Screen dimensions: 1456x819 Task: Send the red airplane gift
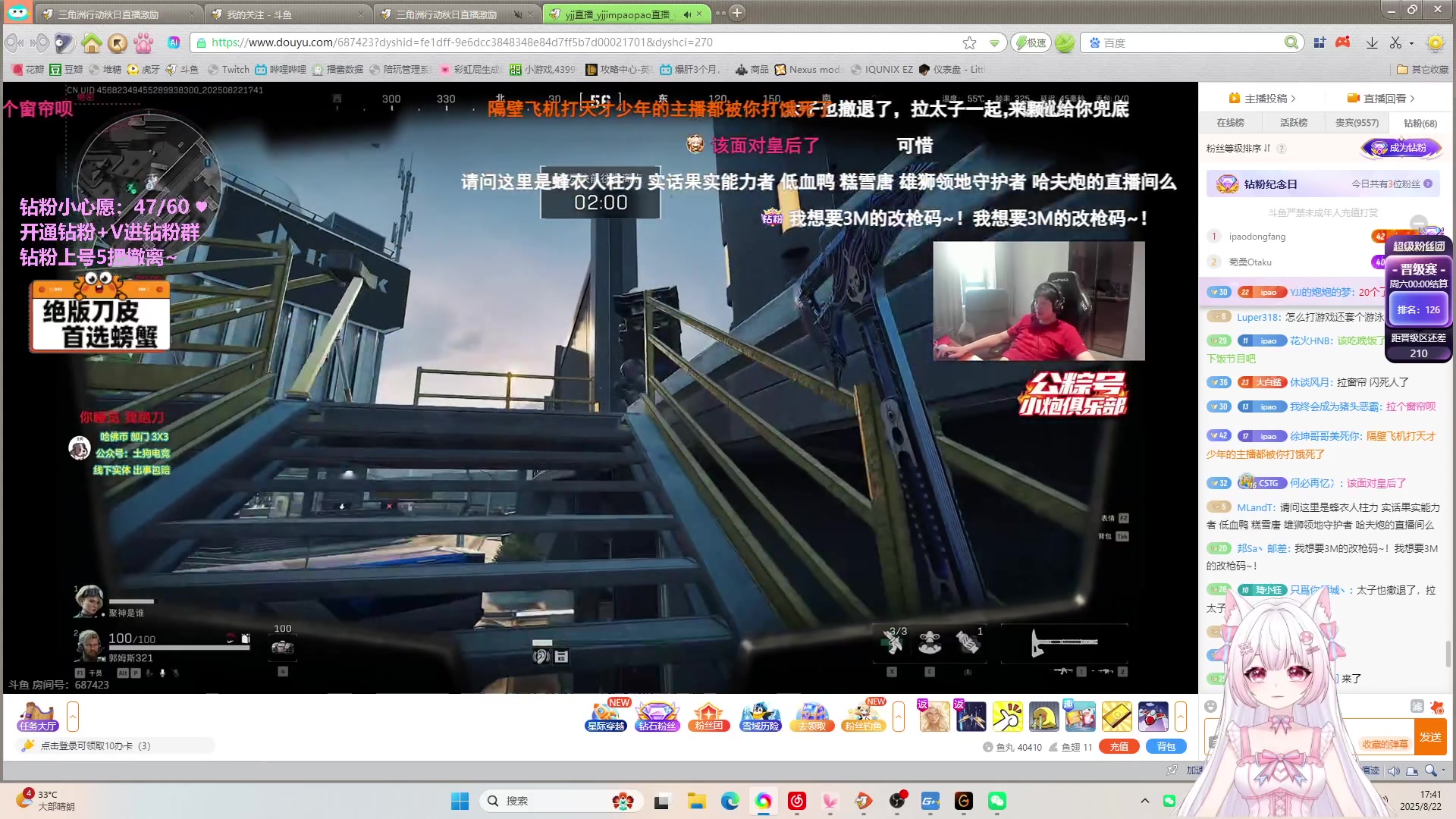tap(1153, 717)
